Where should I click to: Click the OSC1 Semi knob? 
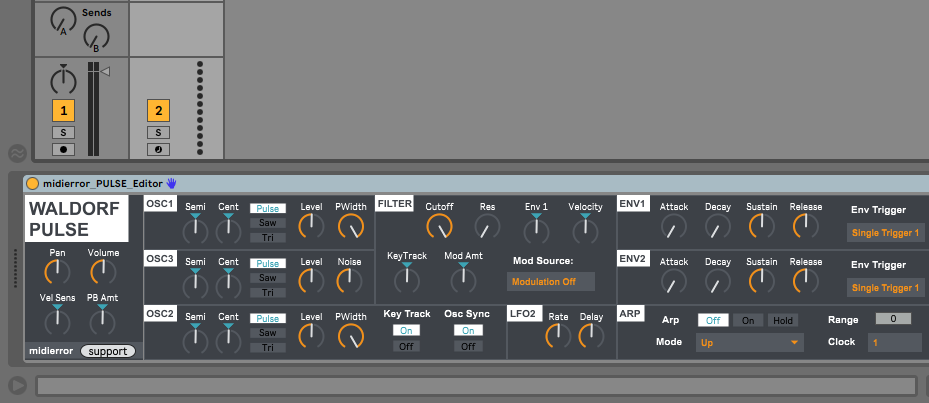(x=196, y=229)
